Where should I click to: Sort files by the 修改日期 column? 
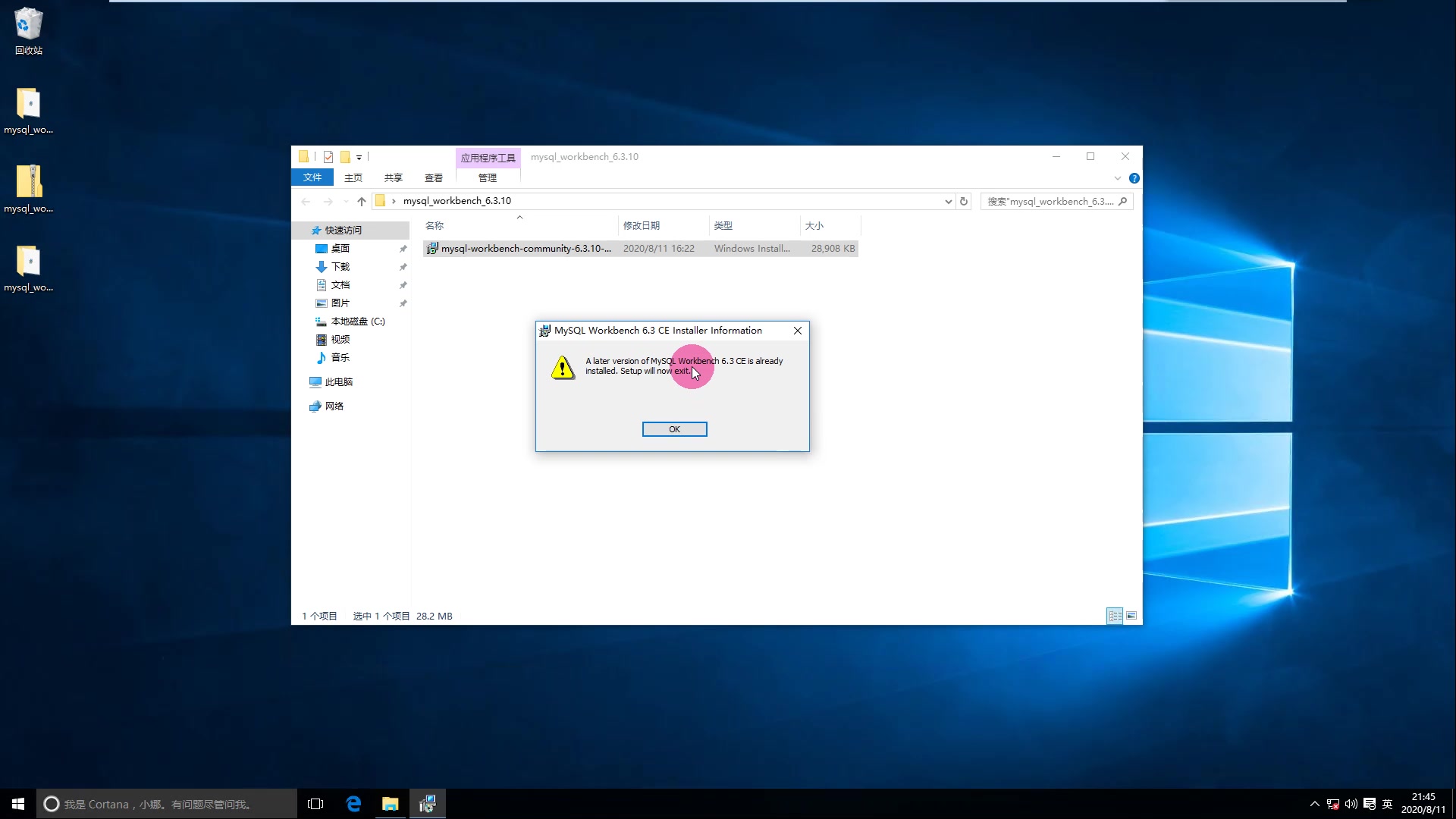click(664, 225)
